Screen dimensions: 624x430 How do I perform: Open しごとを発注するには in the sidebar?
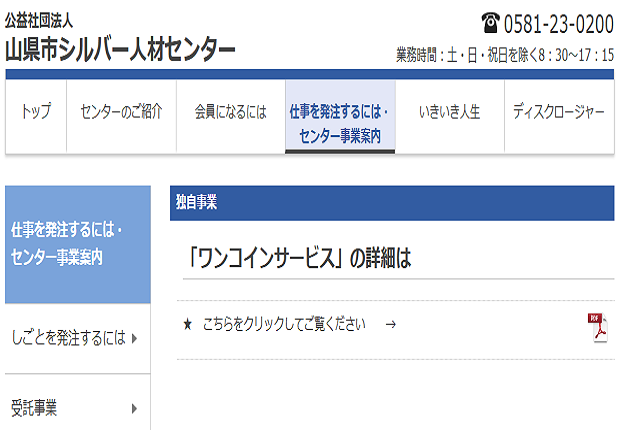(68, 339)
